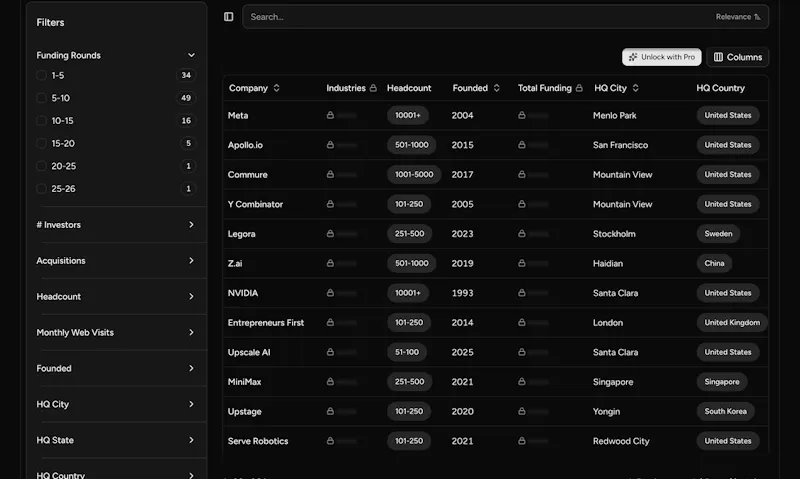Click Industries lock icon in Apollo.io row
800x479 pixels.
(330, 145)
